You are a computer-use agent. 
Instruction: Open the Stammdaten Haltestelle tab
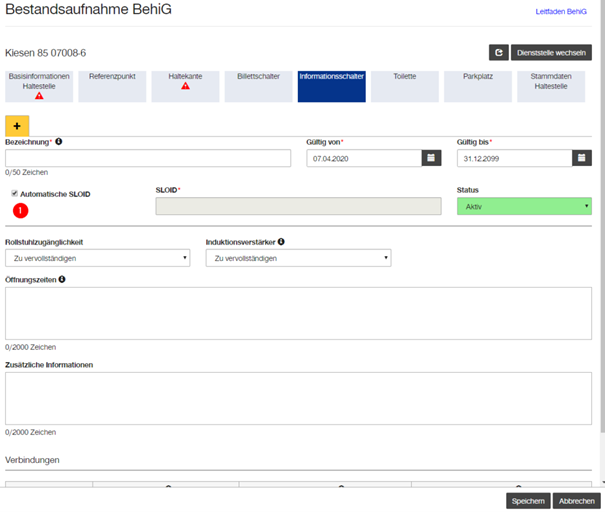(551, 86)
